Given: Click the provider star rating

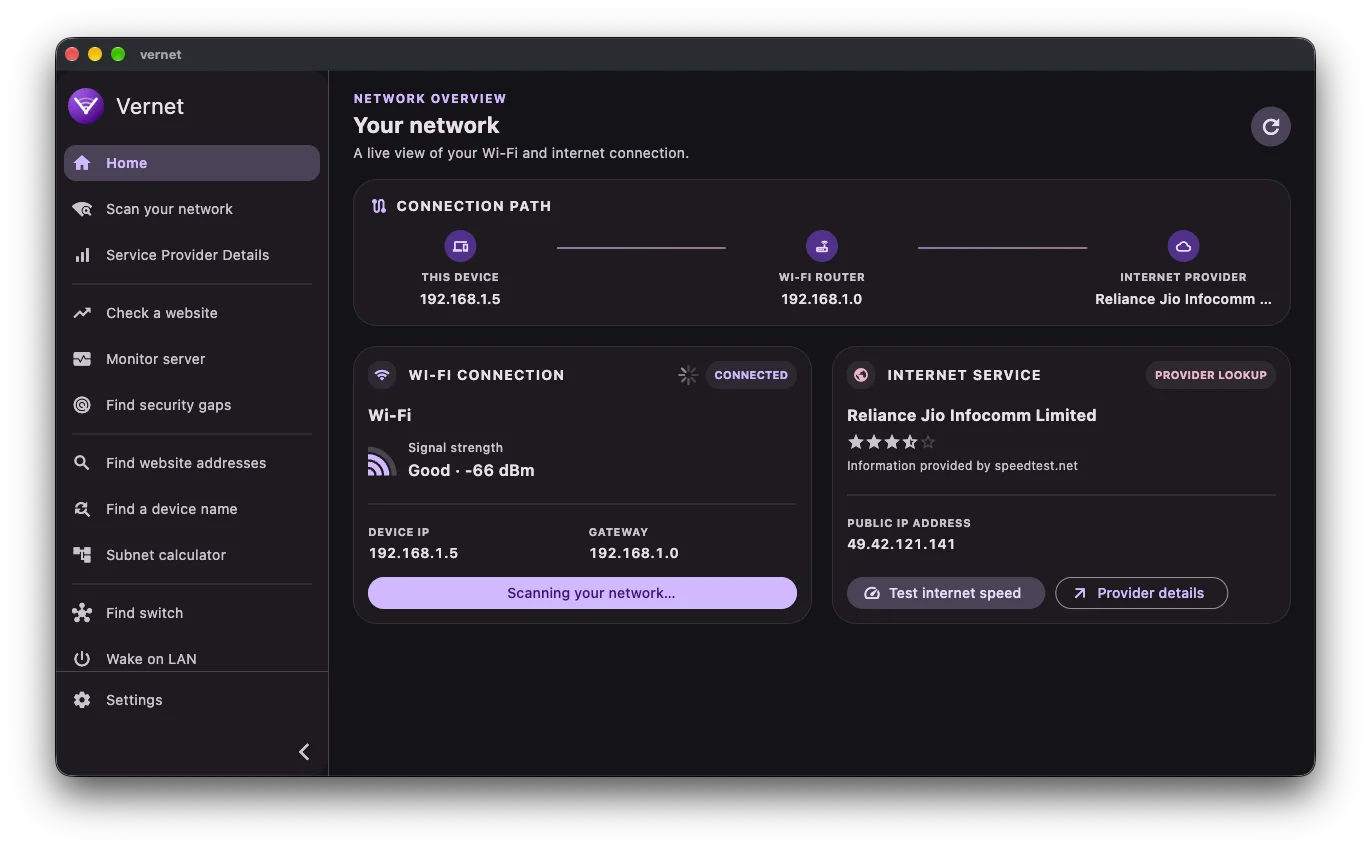Looking at the screenshot, I should (891, 441).
